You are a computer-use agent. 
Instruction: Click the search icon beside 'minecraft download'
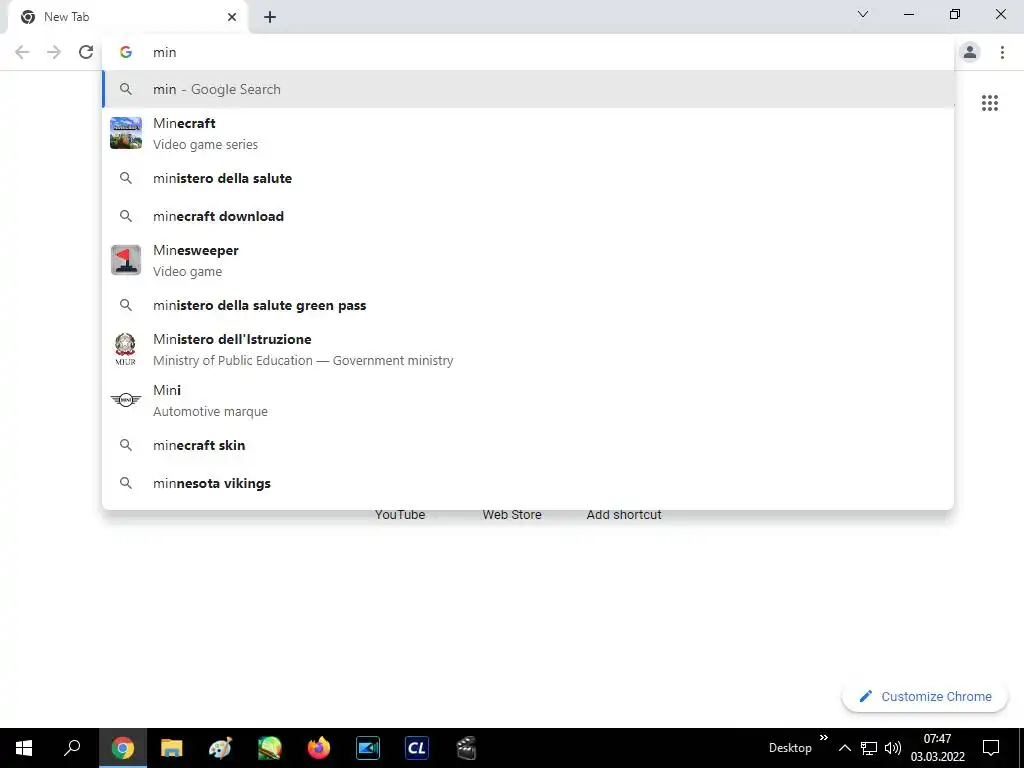(x=125, y=216)
